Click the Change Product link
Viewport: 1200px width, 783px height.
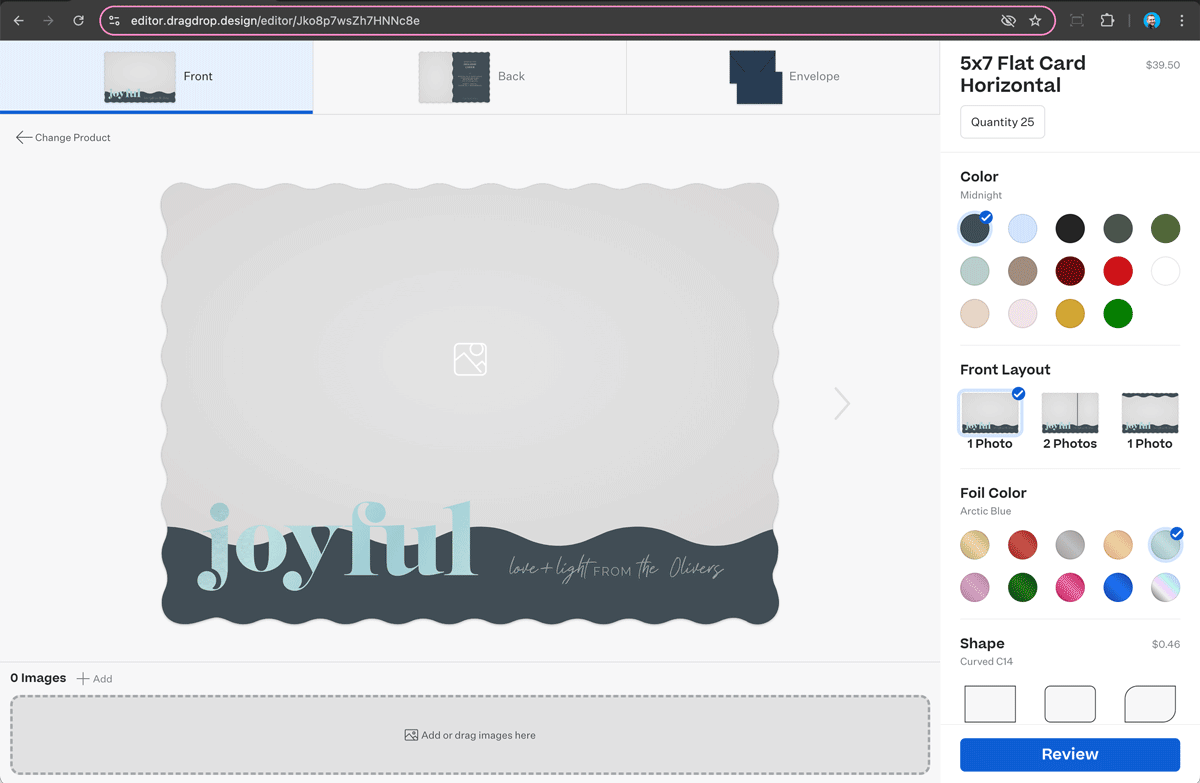point(63,137)
